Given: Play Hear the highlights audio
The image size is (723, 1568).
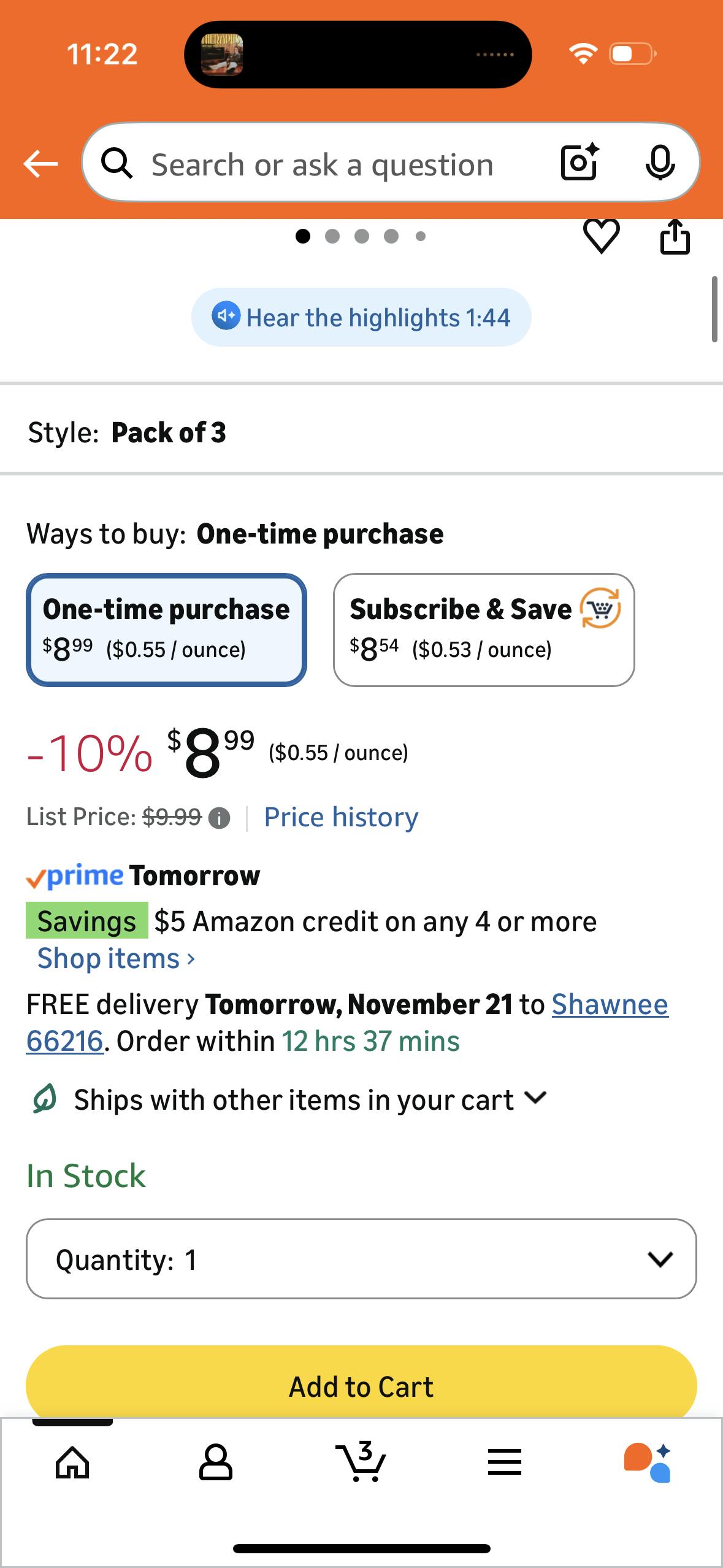Looking at the screenshot, I should [361, 317].
